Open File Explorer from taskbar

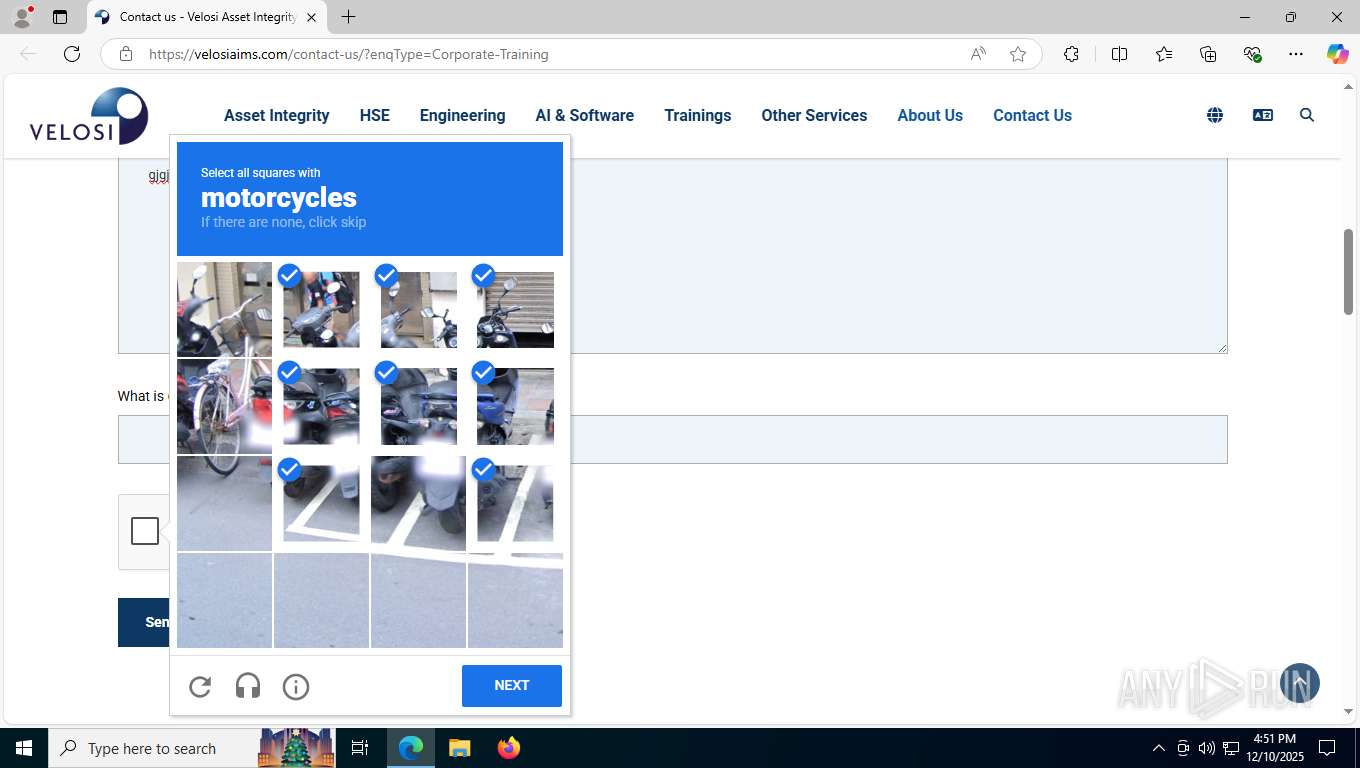[x=459, y=748]
